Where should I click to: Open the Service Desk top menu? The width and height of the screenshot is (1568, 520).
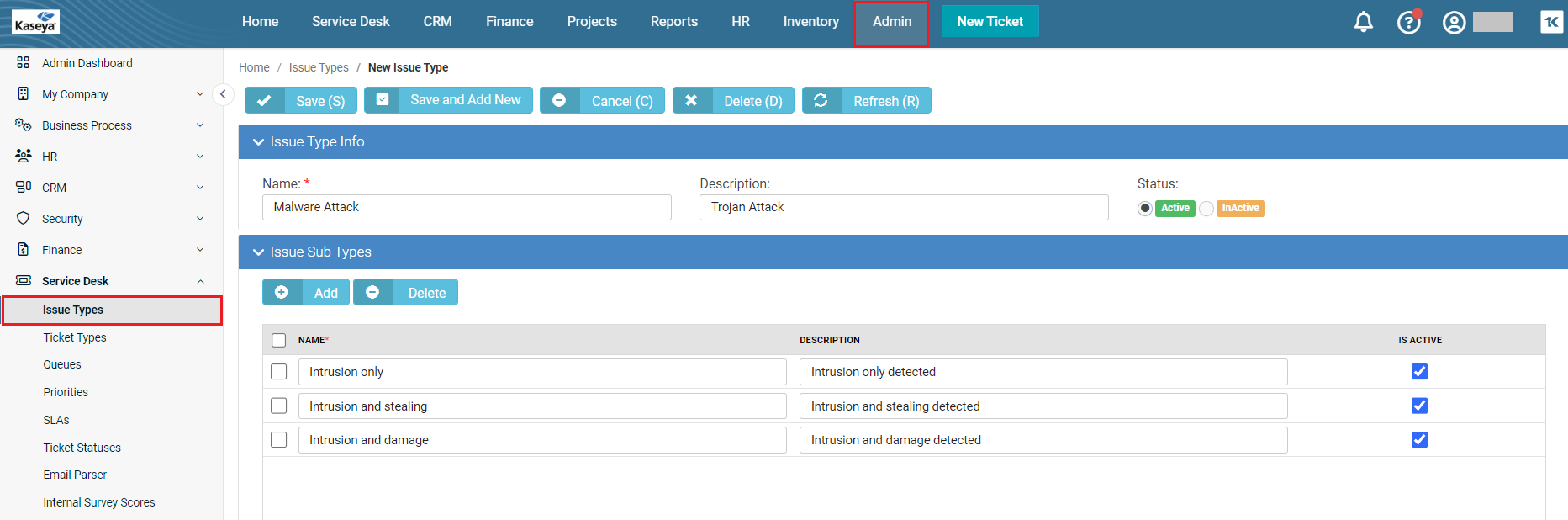[x=351, y=22]
